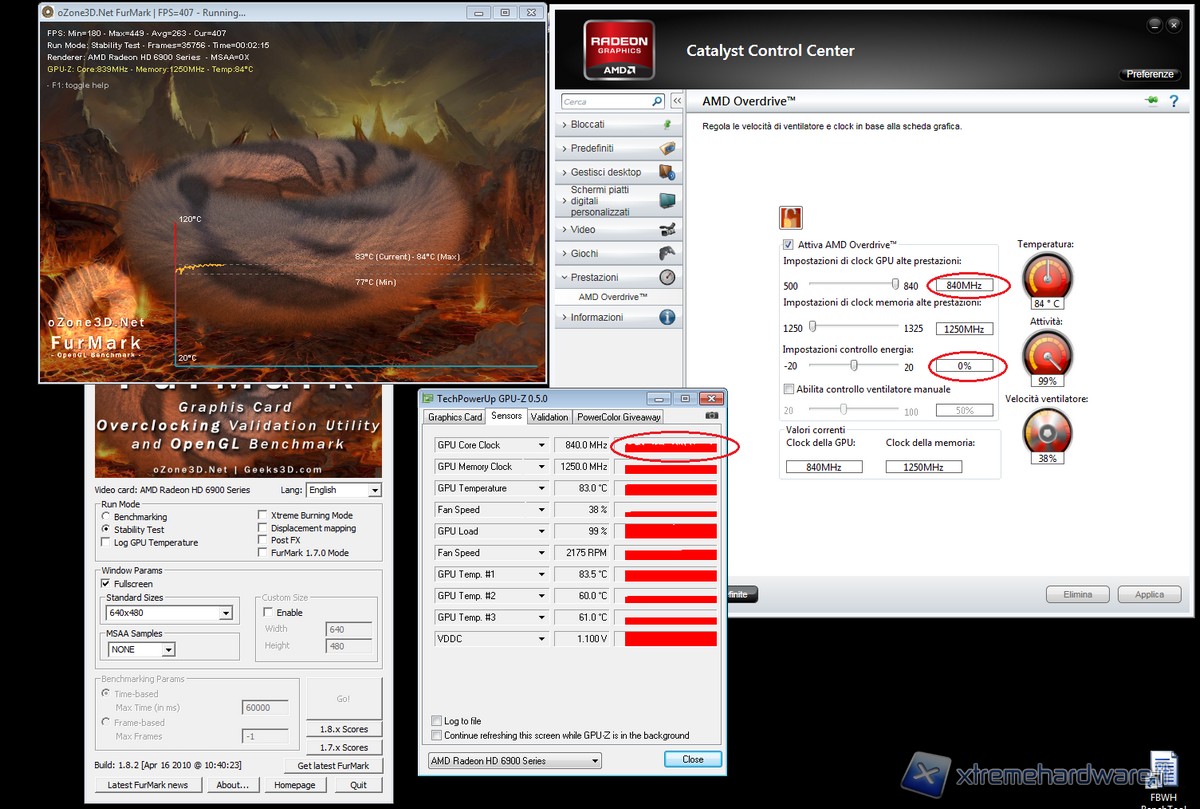
Task: Check Log GPU Temperature in FurMark
Action: pyautogui.click(x=106, y=543)
